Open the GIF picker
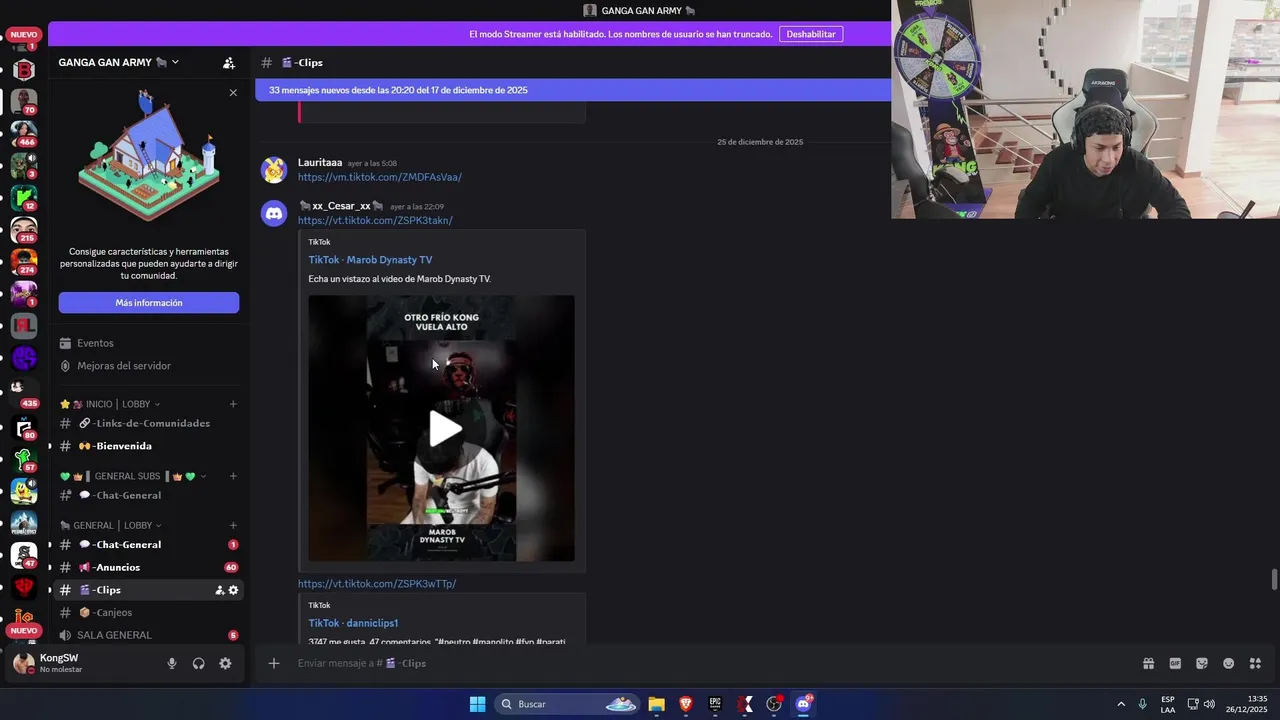Screen dimensions: 1280x720 click(x=1175, y=663)
